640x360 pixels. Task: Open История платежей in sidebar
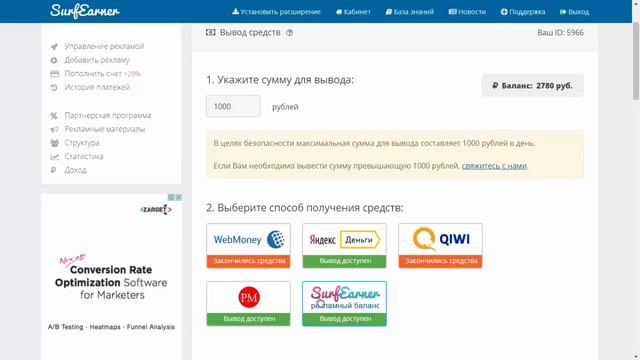[x=97, y=87]
